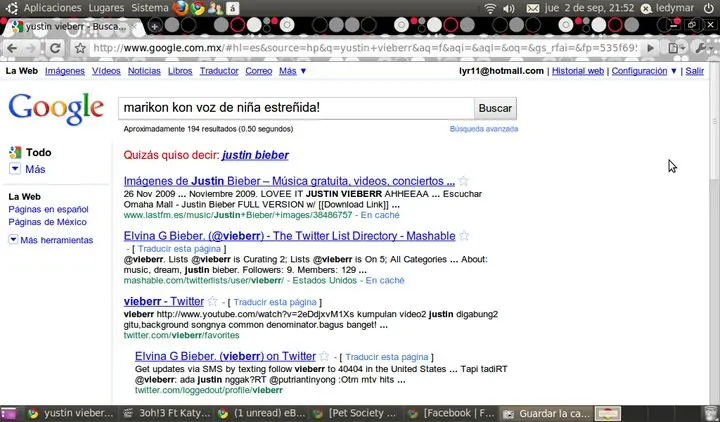Open the page menu icon
Viewport: 720px width, 422px height.
[677, 48]
